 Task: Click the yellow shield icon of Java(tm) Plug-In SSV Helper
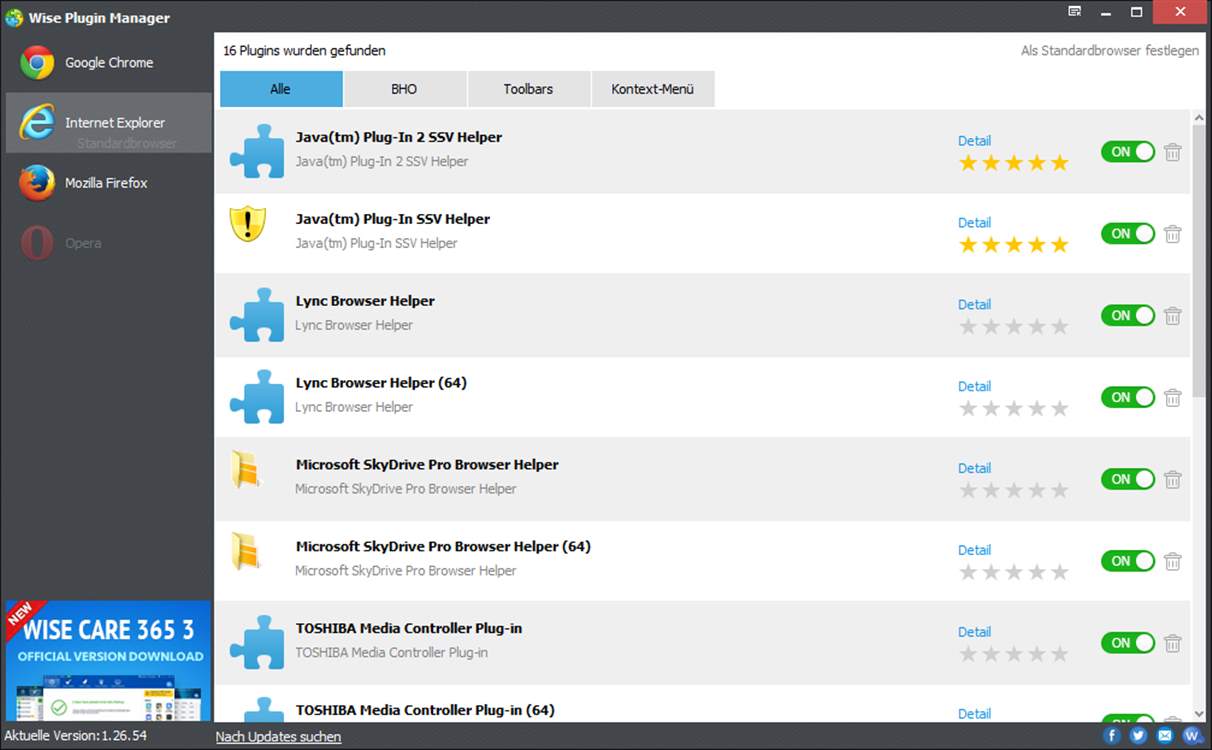pos(247,224)
